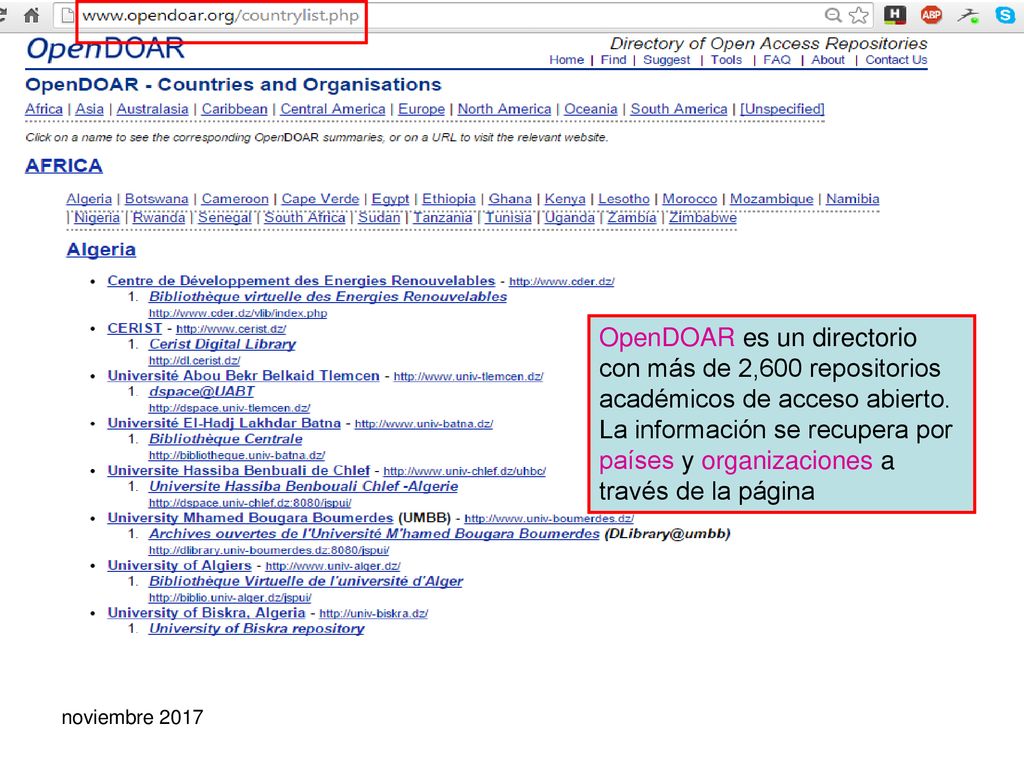The image size is (1024, 768).
Task: Jump to the Africa region link
Action: (x=44, y=109)
